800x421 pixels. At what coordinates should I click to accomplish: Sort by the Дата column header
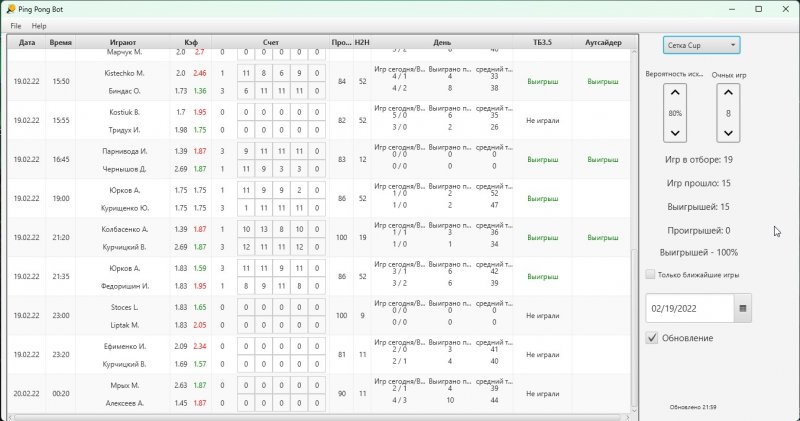point(27,43)
